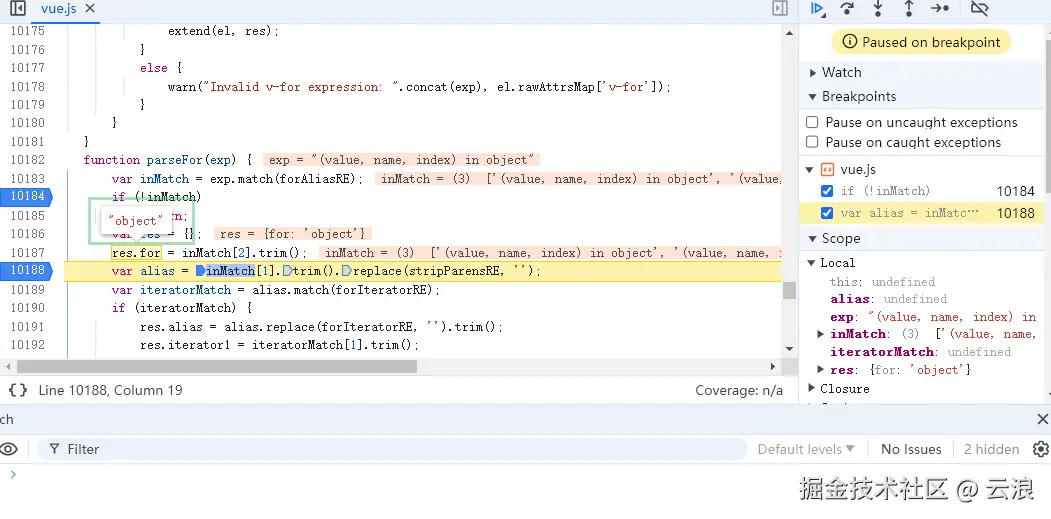Click the res.for token on line 10187
Viewport: 1051px width, 519px height.
(137, 253)
